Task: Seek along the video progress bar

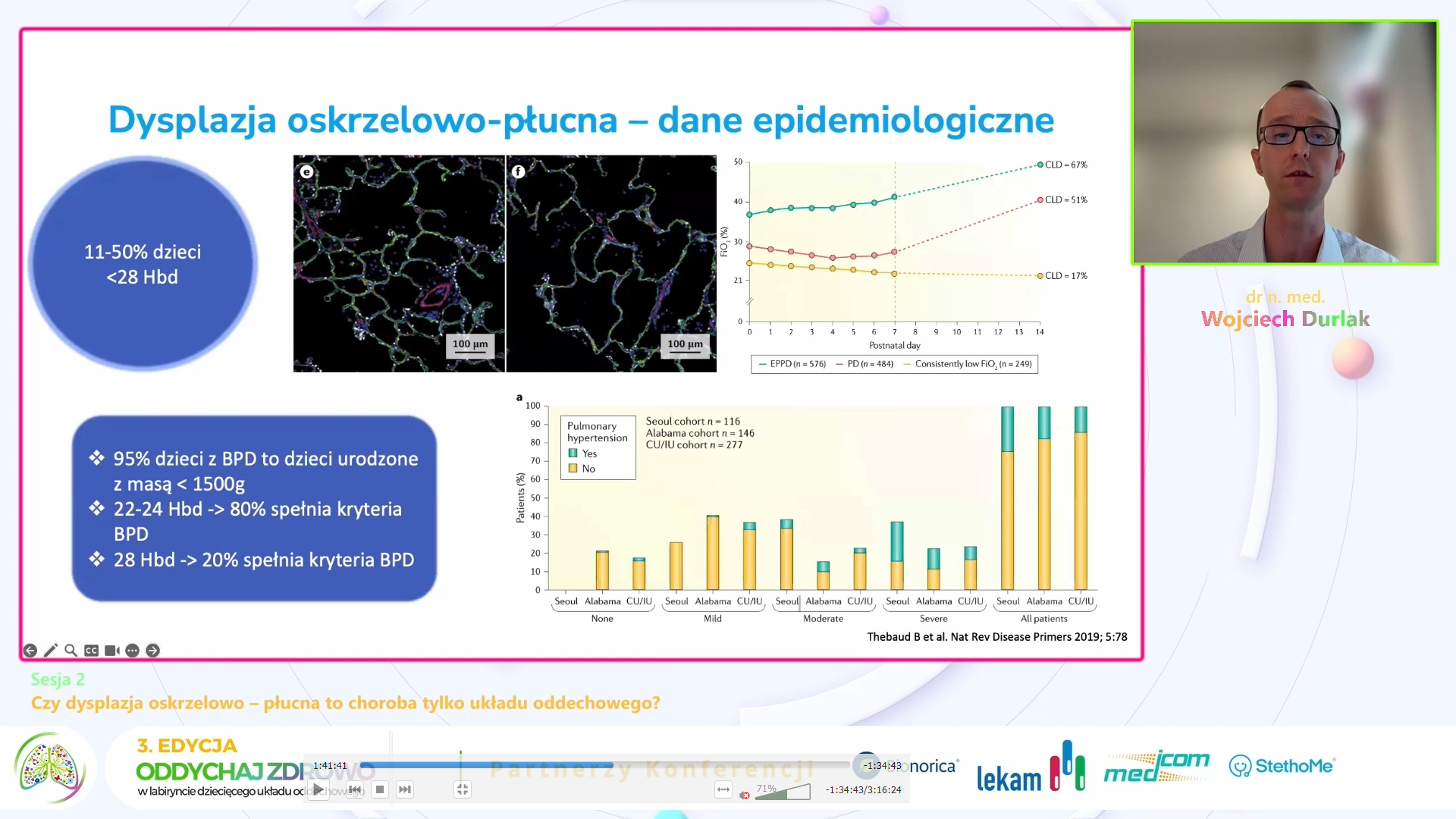Action: 604,765
